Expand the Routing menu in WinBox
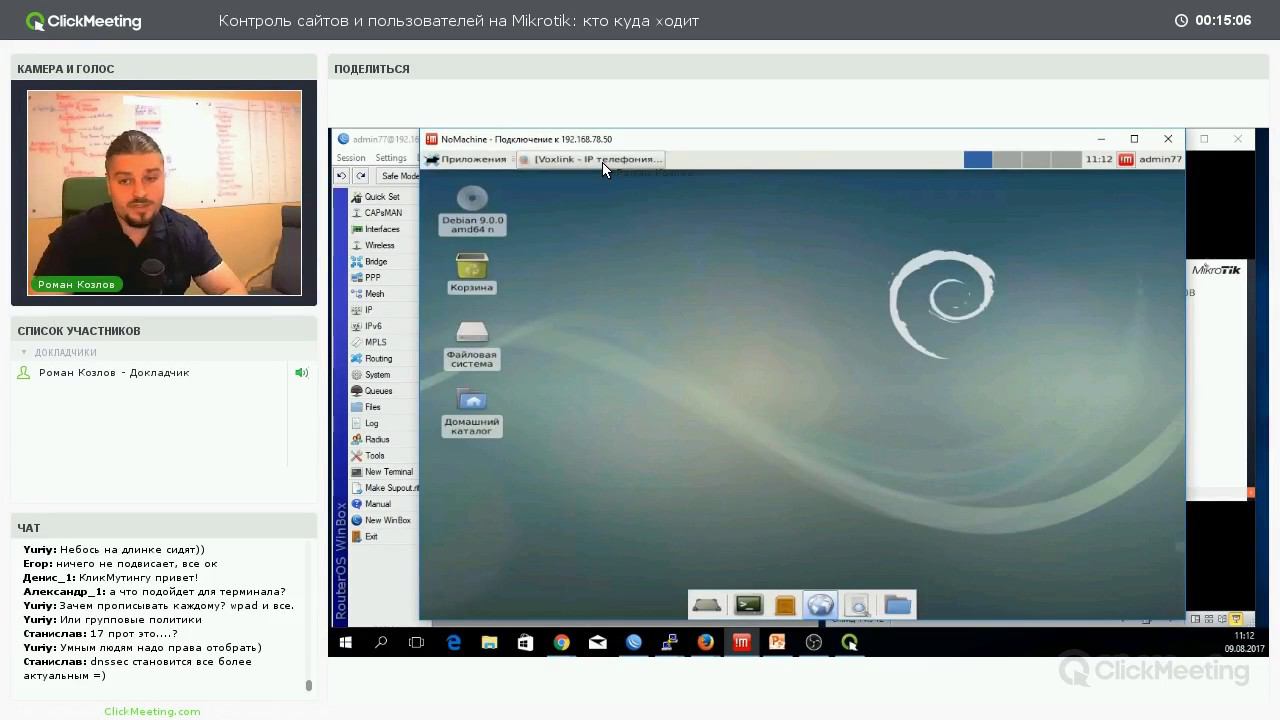Image resolution: width=1280 pixels, height=720 pixels. pyautogui.click(x=378, y=359)
